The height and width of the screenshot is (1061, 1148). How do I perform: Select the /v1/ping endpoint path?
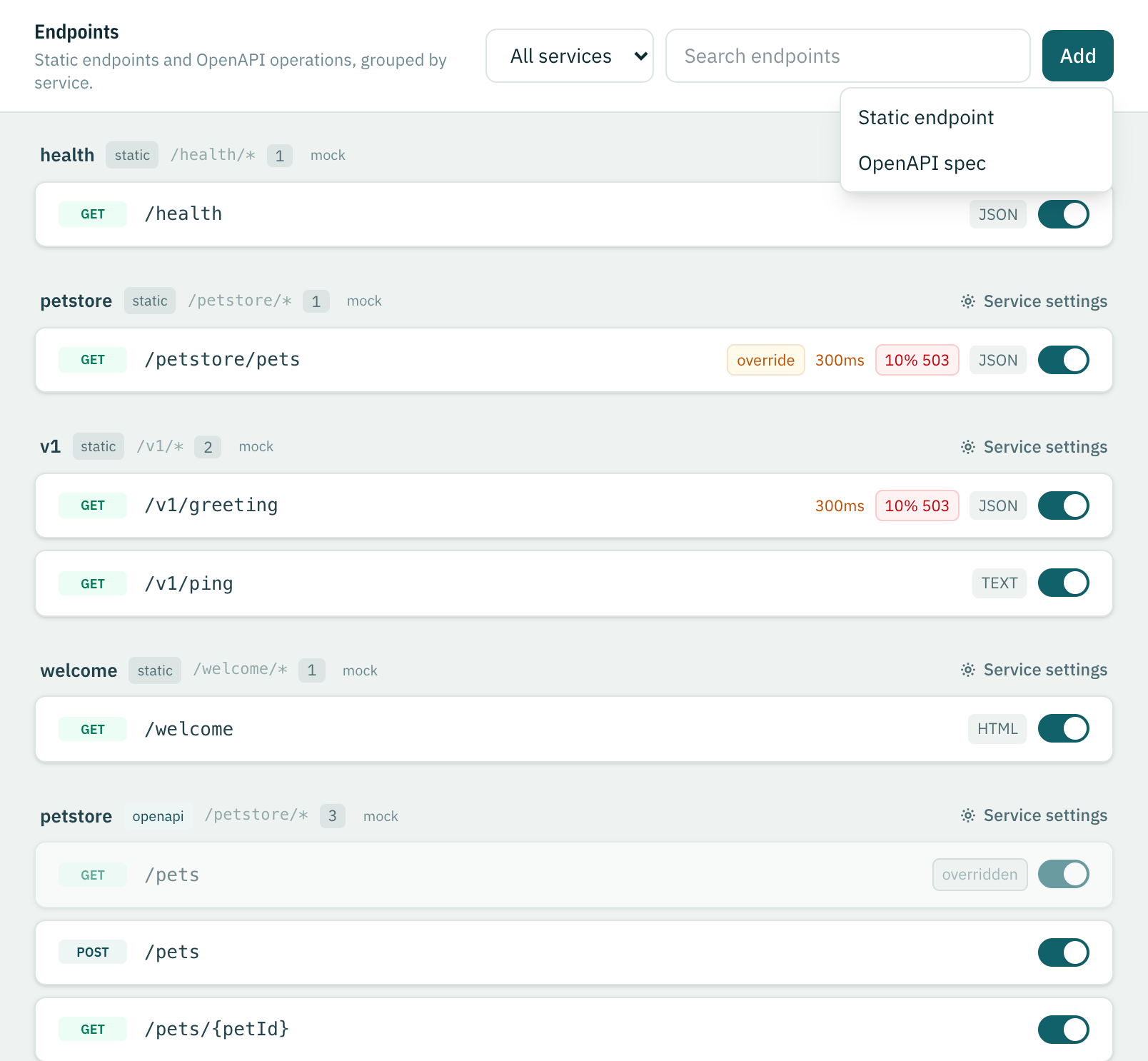click(189, 583)
